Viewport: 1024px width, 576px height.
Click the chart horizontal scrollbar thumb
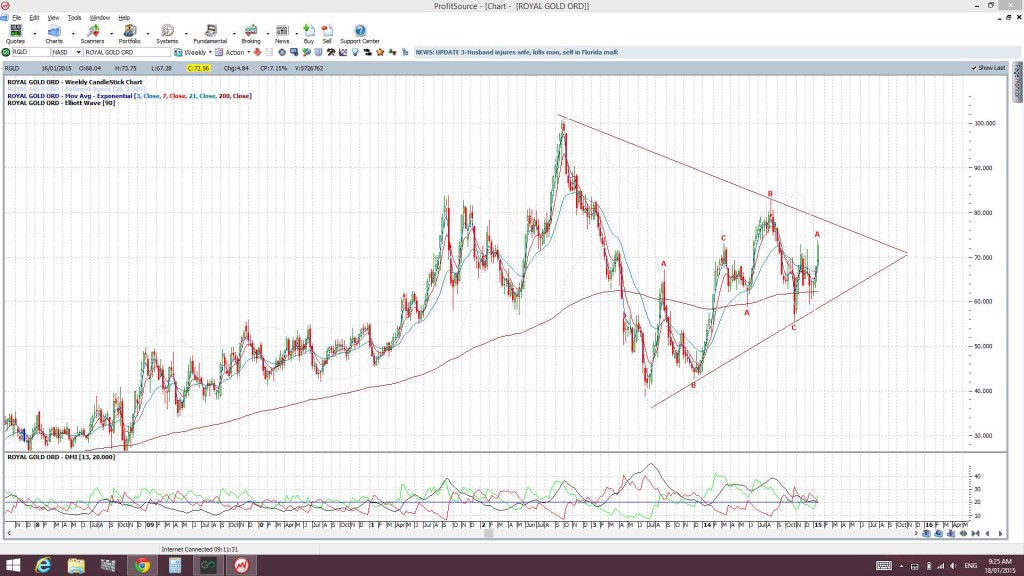tap(488, 534)
